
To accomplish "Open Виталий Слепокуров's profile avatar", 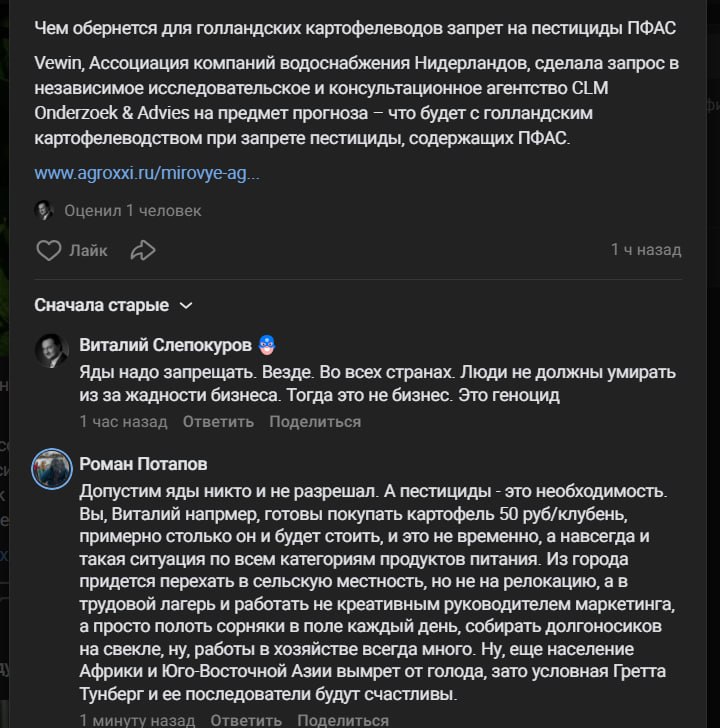I will pos(52,351).
